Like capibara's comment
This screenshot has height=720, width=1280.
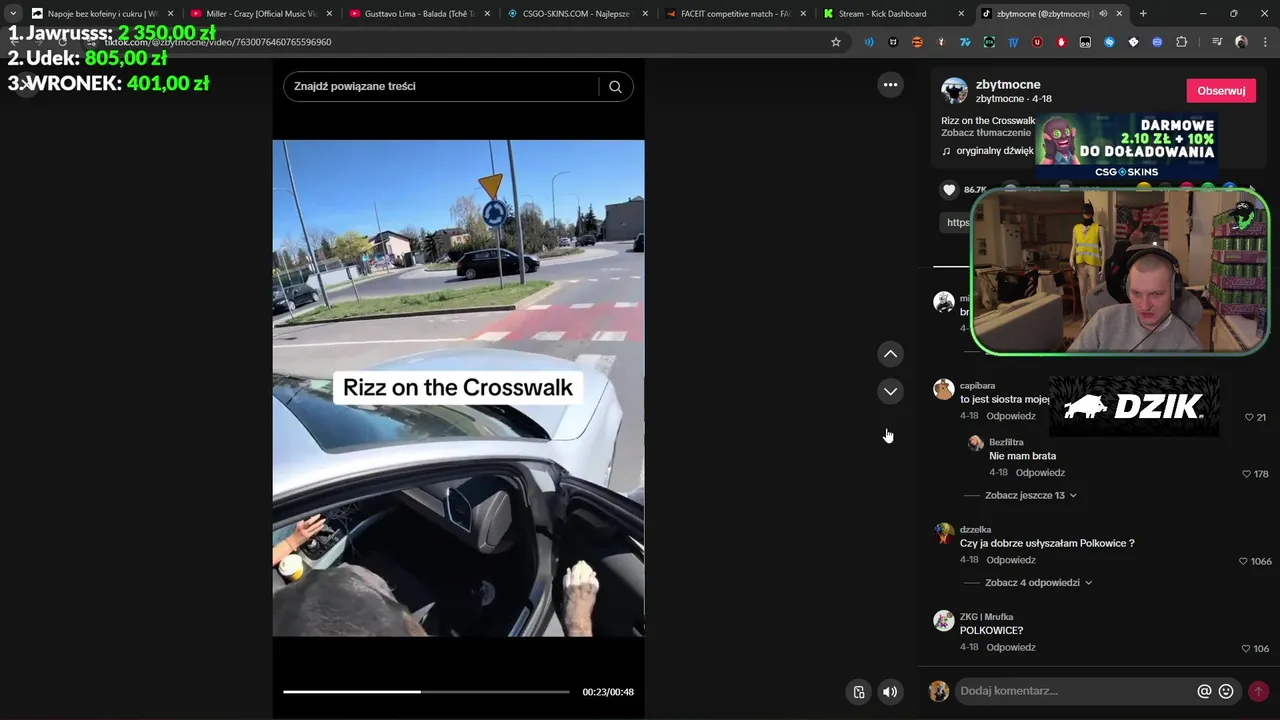[x=1249, y=417]
